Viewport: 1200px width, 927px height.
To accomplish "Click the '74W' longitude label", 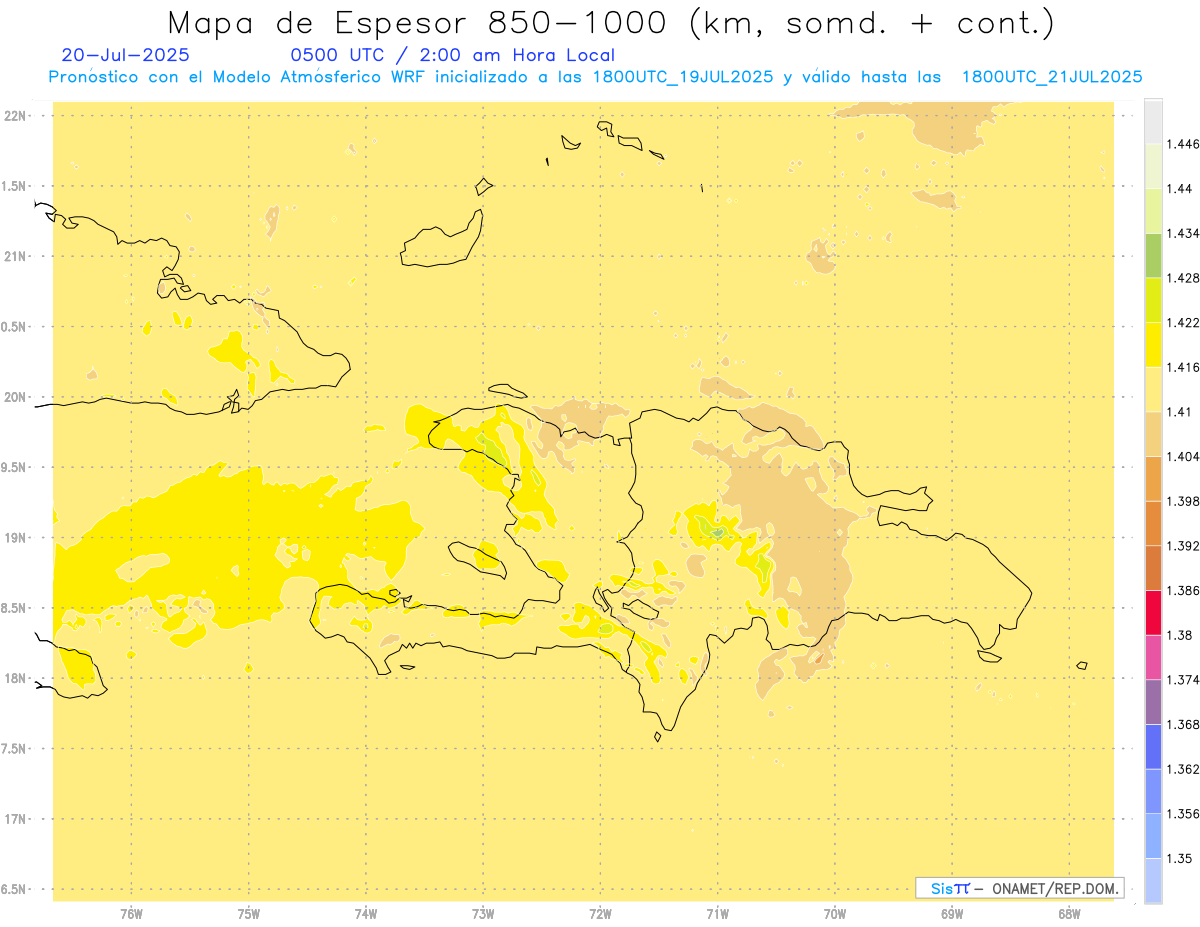I will point(366,914).
